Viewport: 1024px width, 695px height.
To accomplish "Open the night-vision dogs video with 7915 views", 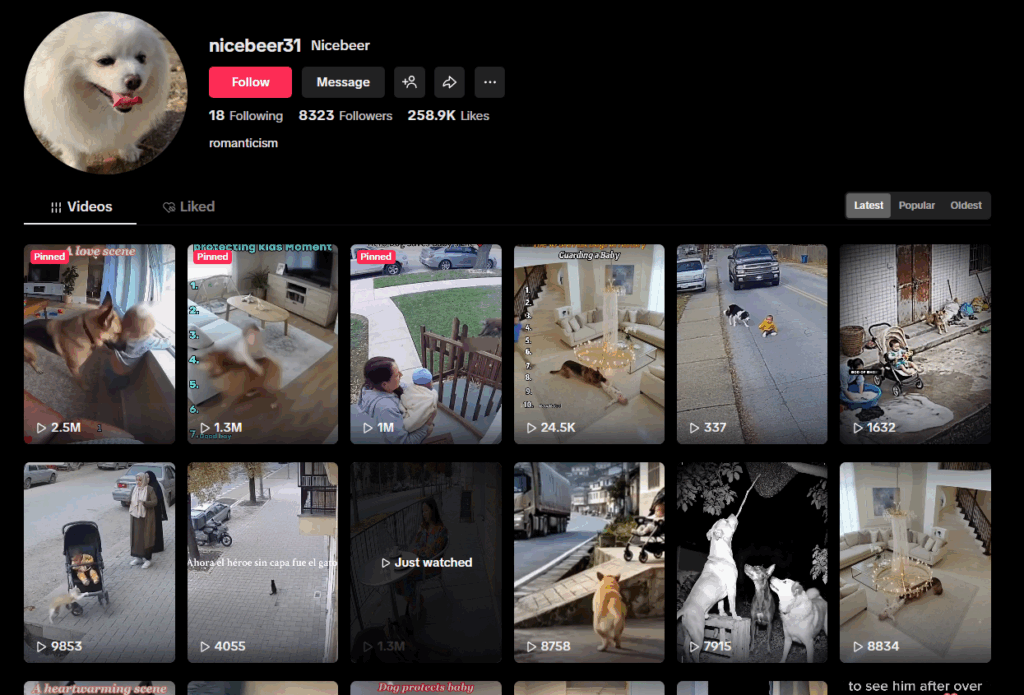I will (x=752, y=562).
